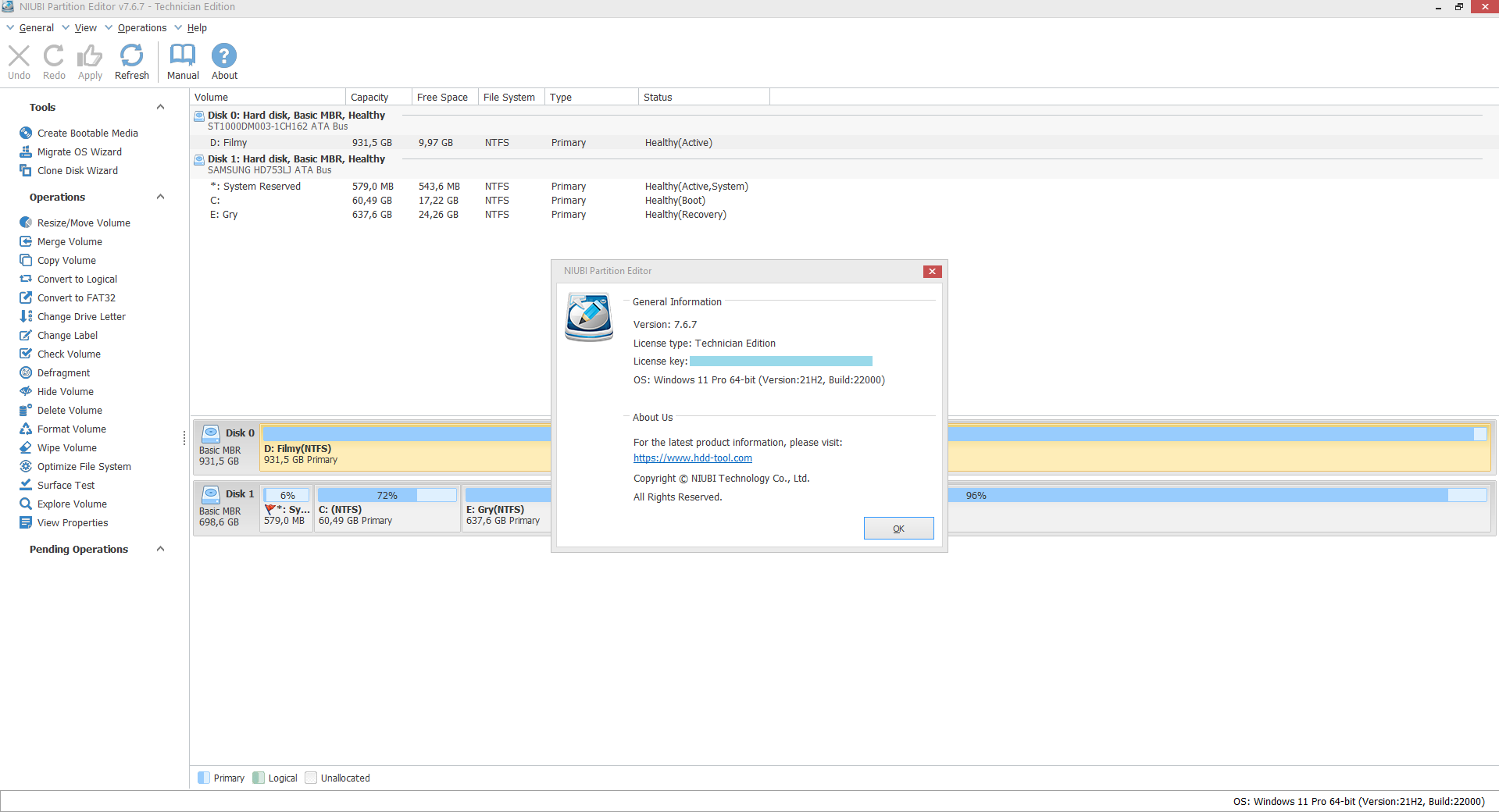This screenshot has height=812, width=1499.
Task: Open the Help menu
Action: pyautogui.click(x=197, y=28)
